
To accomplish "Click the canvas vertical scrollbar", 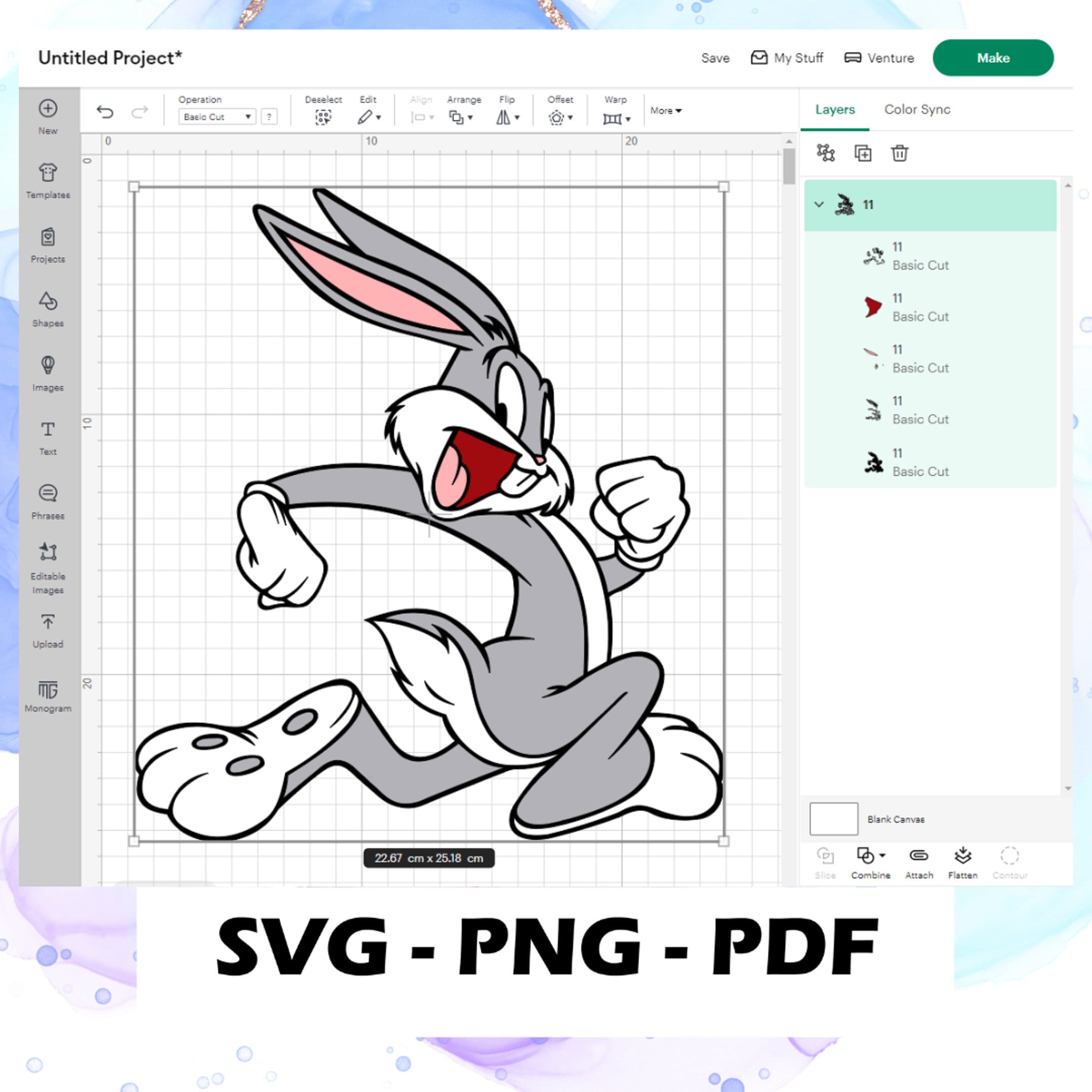I will (789, 167).
